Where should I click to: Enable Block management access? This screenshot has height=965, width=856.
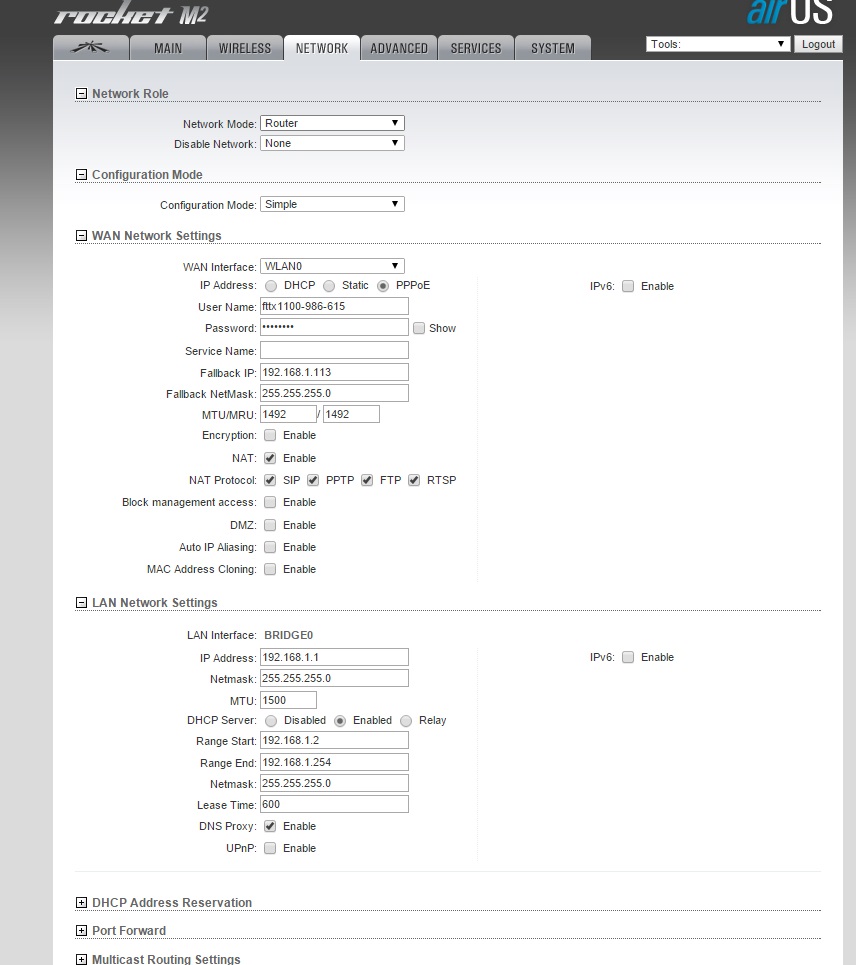pyautogui.click(x=270, y=502)
